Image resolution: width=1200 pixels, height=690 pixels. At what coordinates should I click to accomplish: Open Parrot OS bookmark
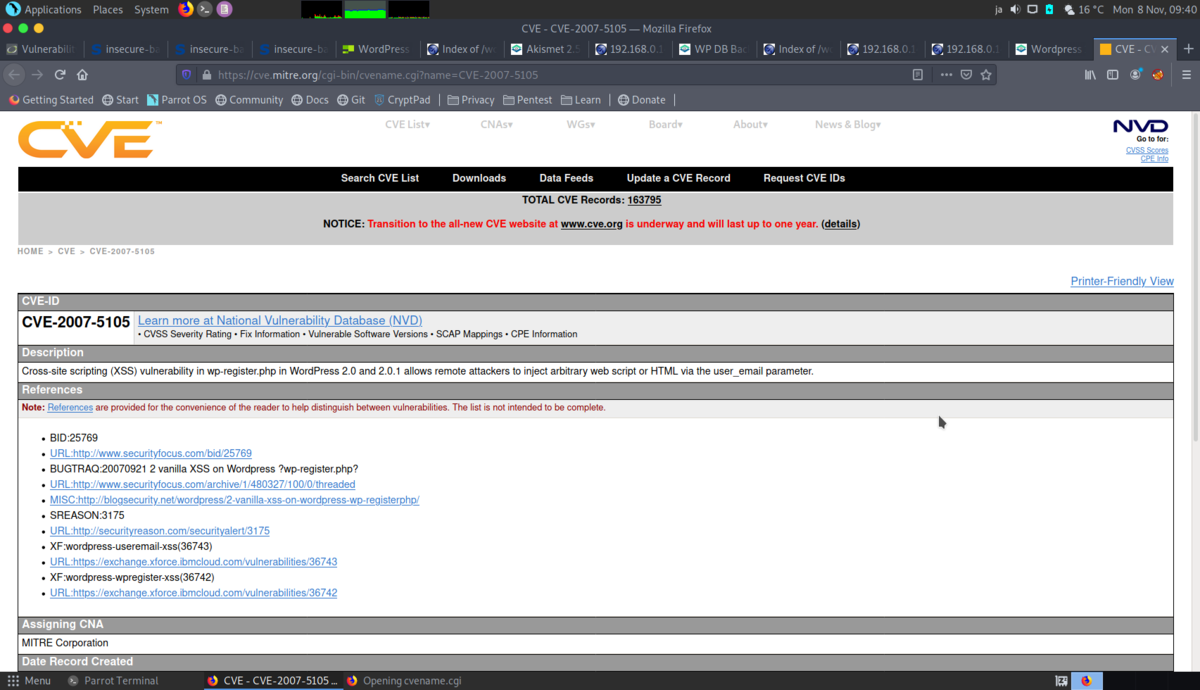176,100
